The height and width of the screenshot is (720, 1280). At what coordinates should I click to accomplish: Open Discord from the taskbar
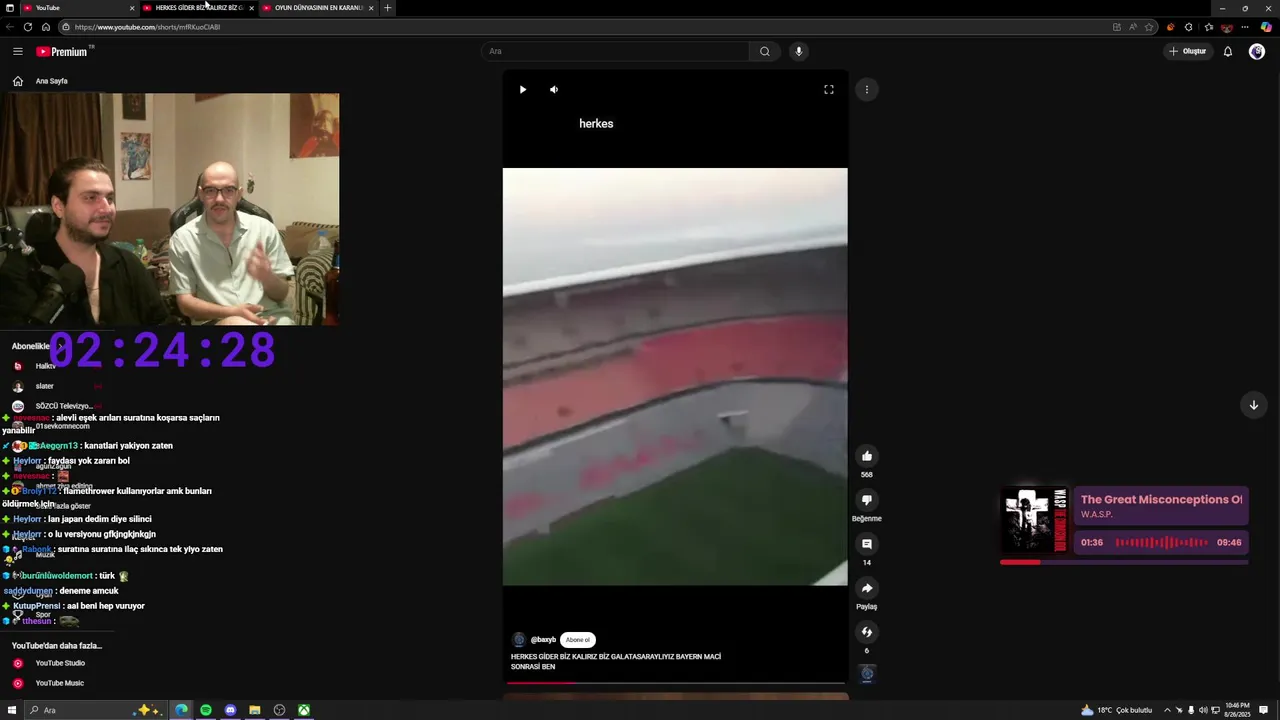(x=230, y=710)
